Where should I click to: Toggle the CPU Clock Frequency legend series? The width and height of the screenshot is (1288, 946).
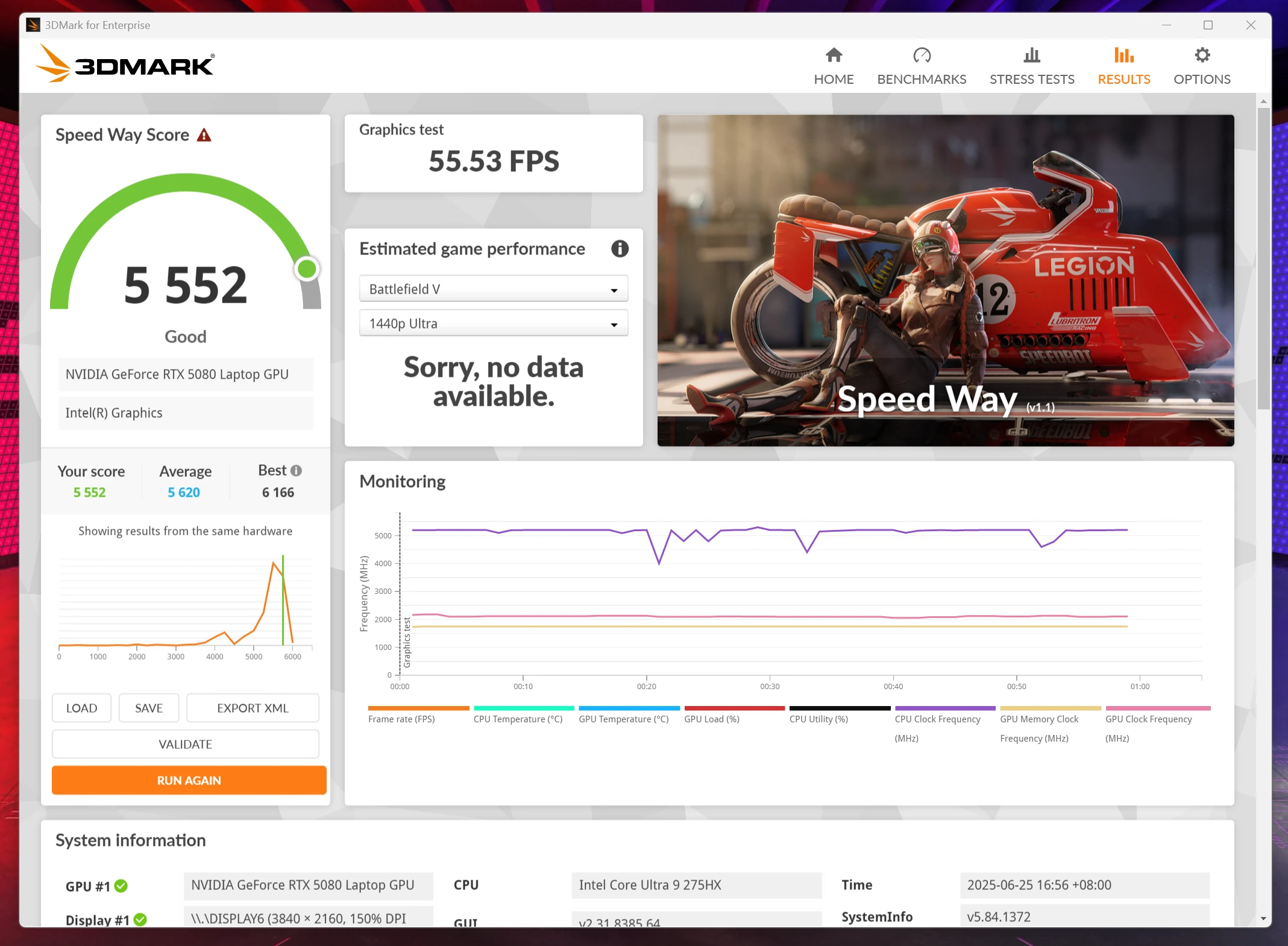click(x=937, y=719)
